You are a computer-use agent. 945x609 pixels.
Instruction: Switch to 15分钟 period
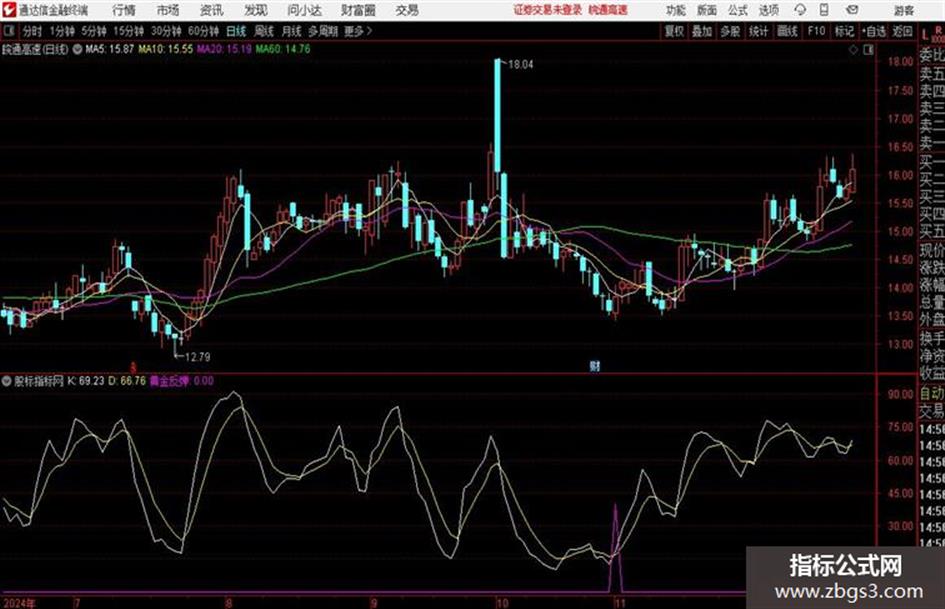(128, 31)
